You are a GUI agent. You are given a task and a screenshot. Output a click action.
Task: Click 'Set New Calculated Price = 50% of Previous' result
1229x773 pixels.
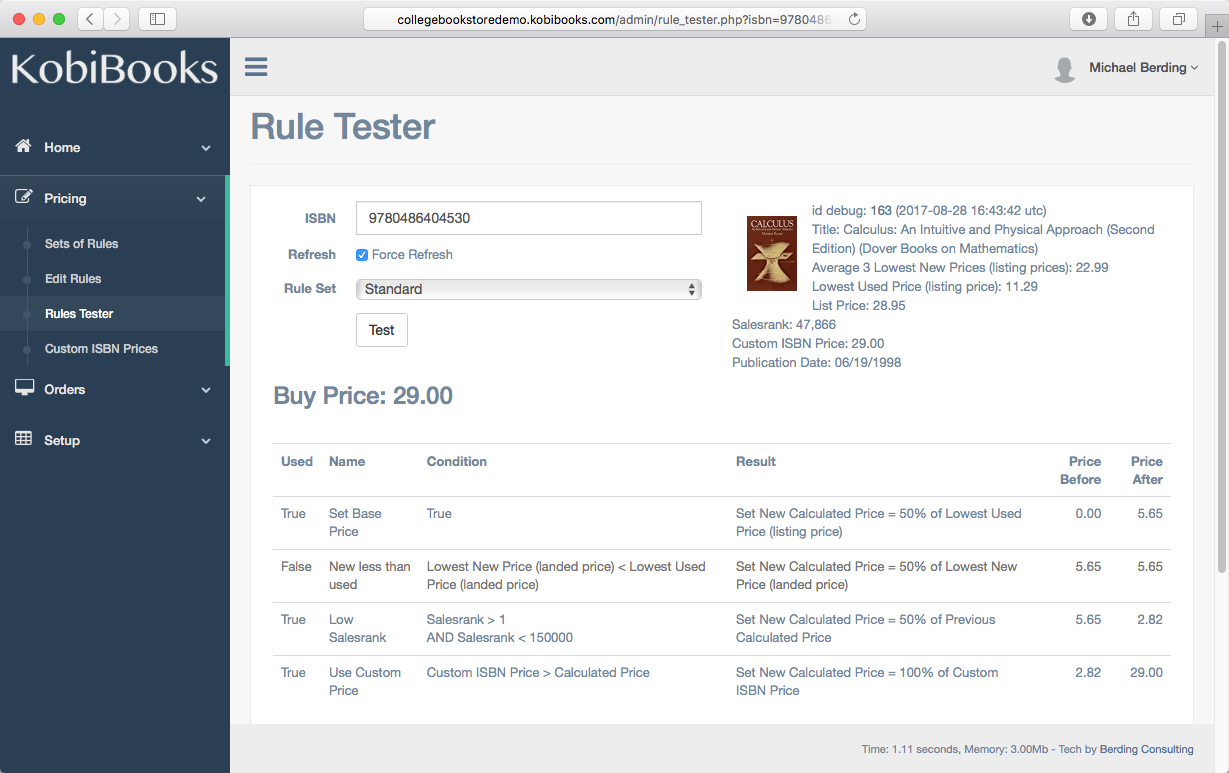(866, 629)
